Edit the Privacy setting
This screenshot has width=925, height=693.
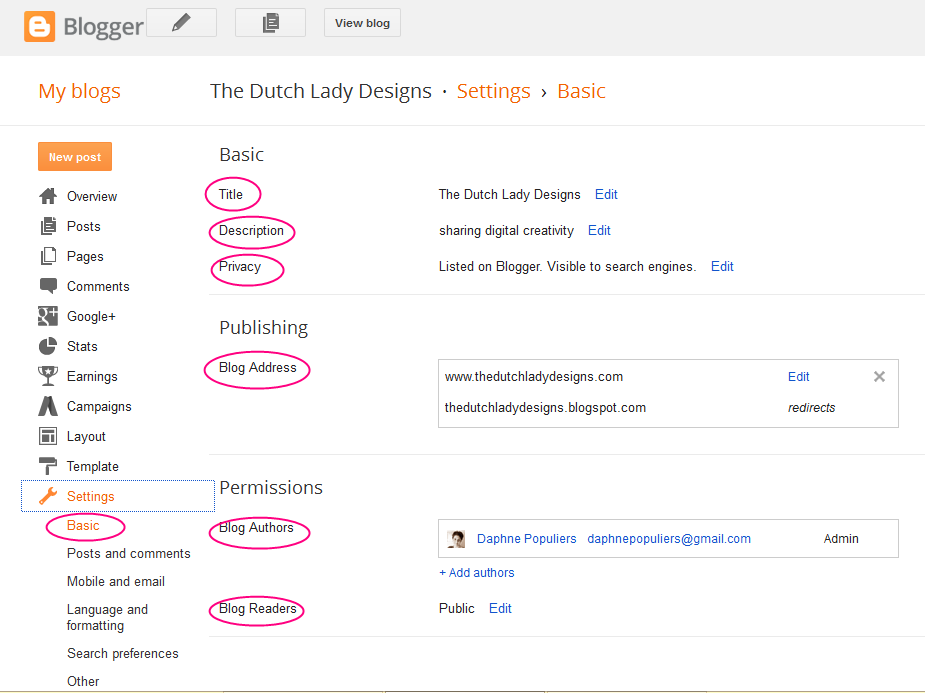point(722,267)
